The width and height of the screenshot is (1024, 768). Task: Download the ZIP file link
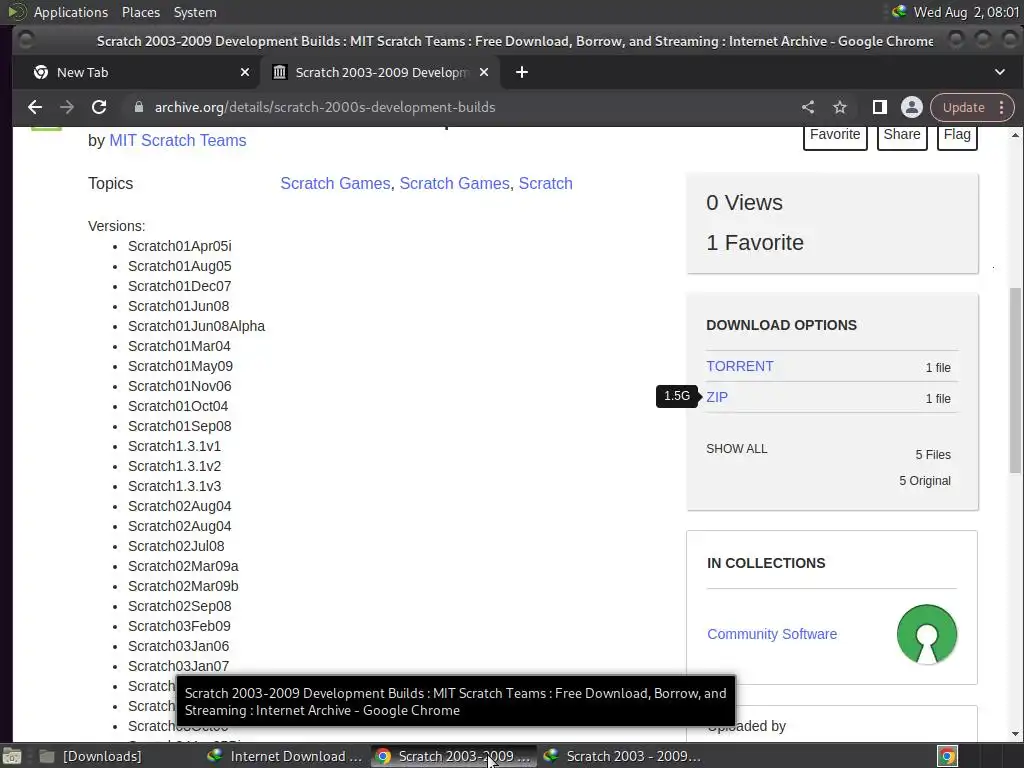click(717, 397)
